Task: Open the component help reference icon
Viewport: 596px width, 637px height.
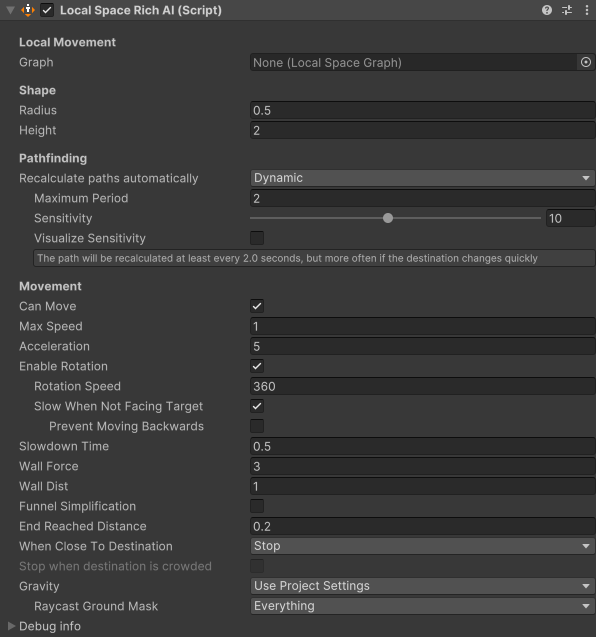Action: pyautogui.click(x=547, y=10)
